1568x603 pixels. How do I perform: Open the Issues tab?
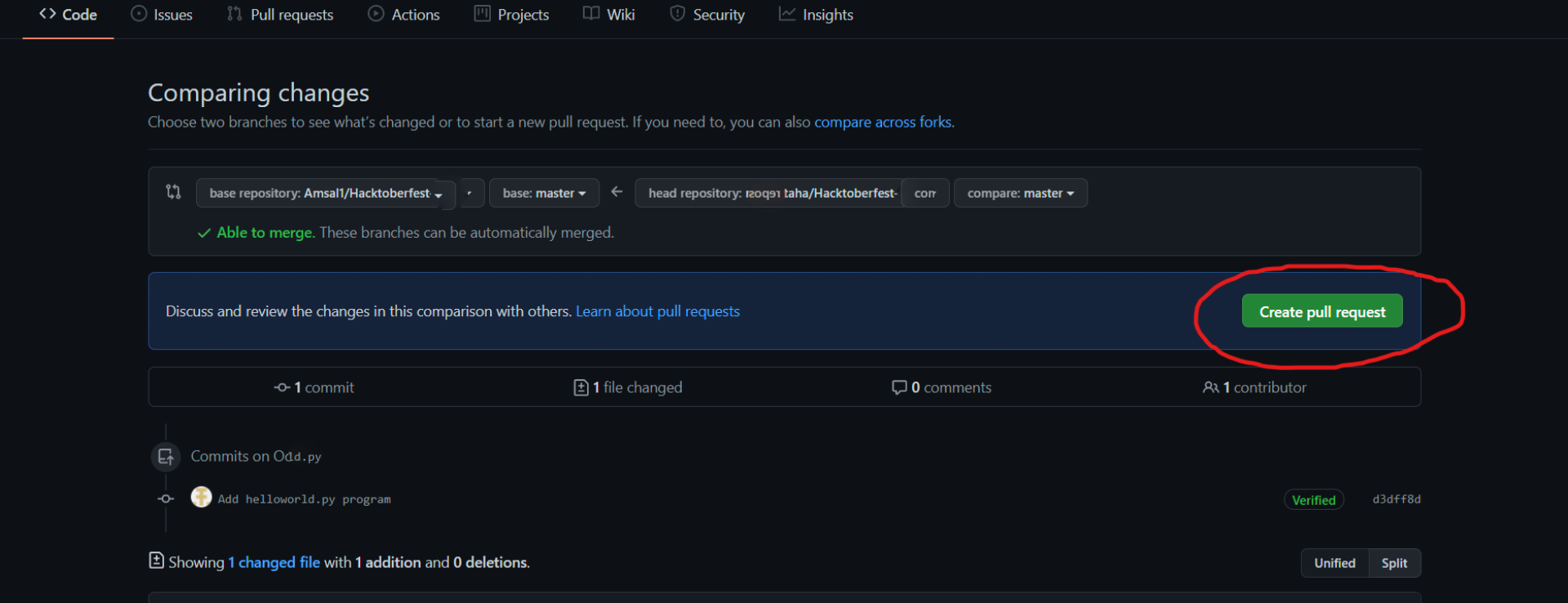162,15
